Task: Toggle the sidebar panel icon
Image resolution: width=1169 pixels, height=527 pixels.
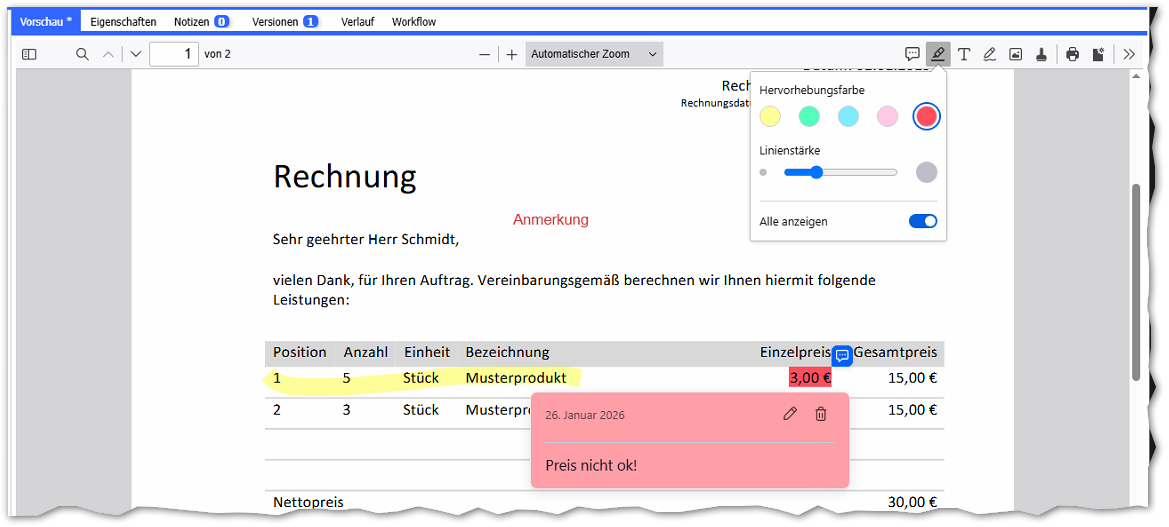Action: pyautogui.click(x=29, y=54)
